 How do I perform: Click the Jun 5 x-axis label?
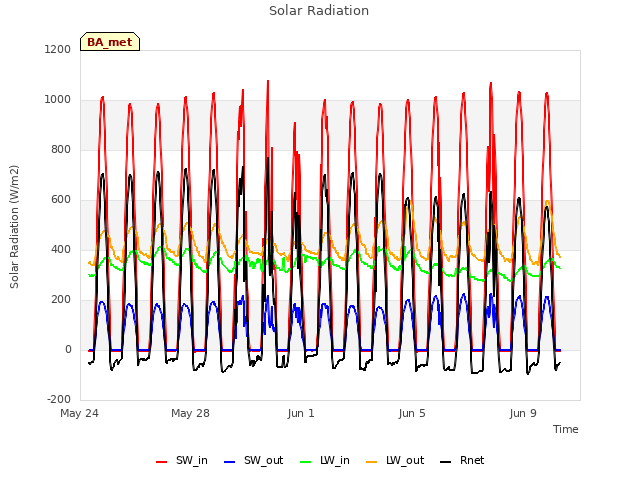click(412, 413)
